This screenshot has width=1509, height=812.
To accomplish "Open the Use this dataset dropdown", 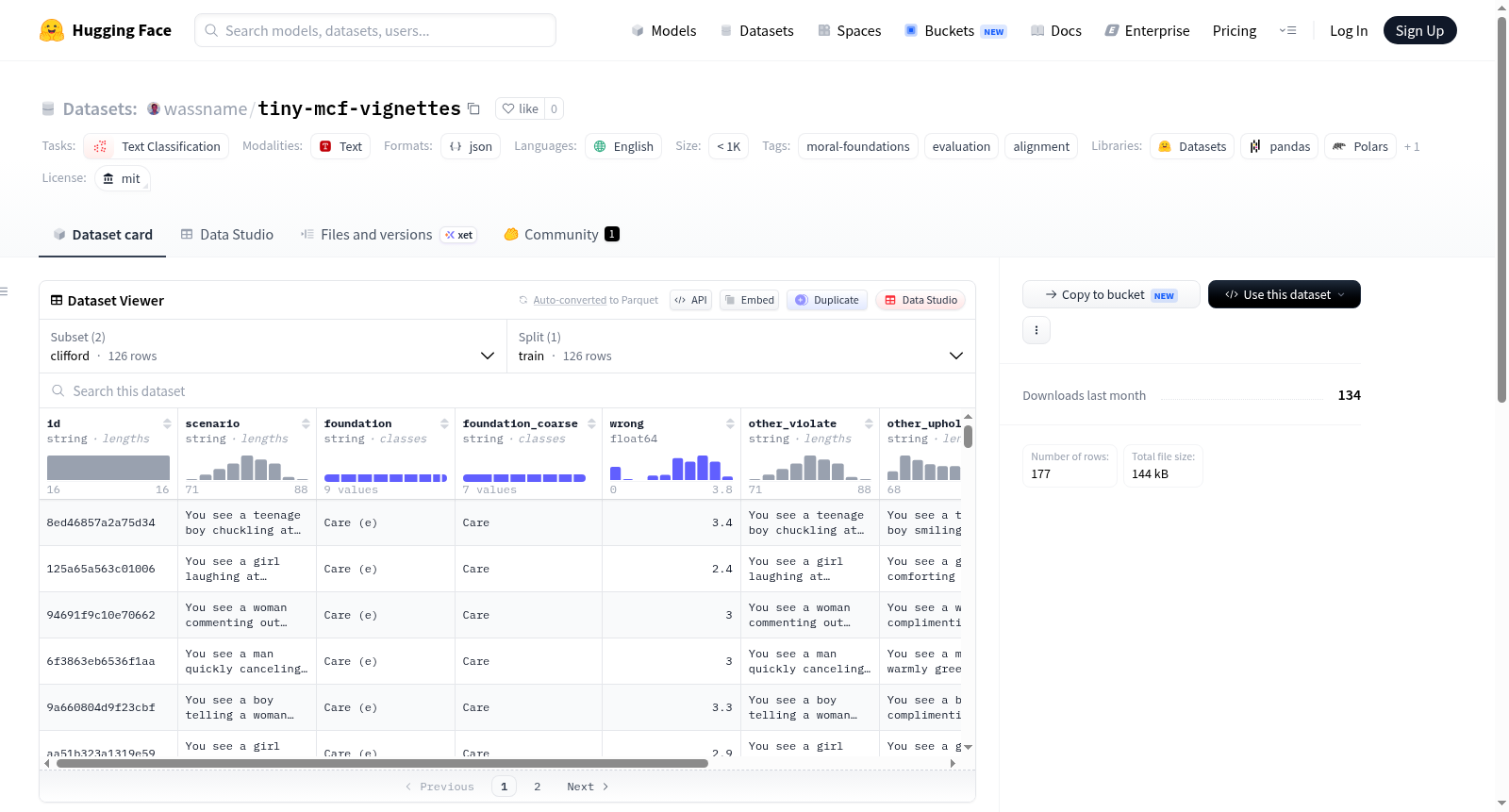I will [x=1285, y=294].
